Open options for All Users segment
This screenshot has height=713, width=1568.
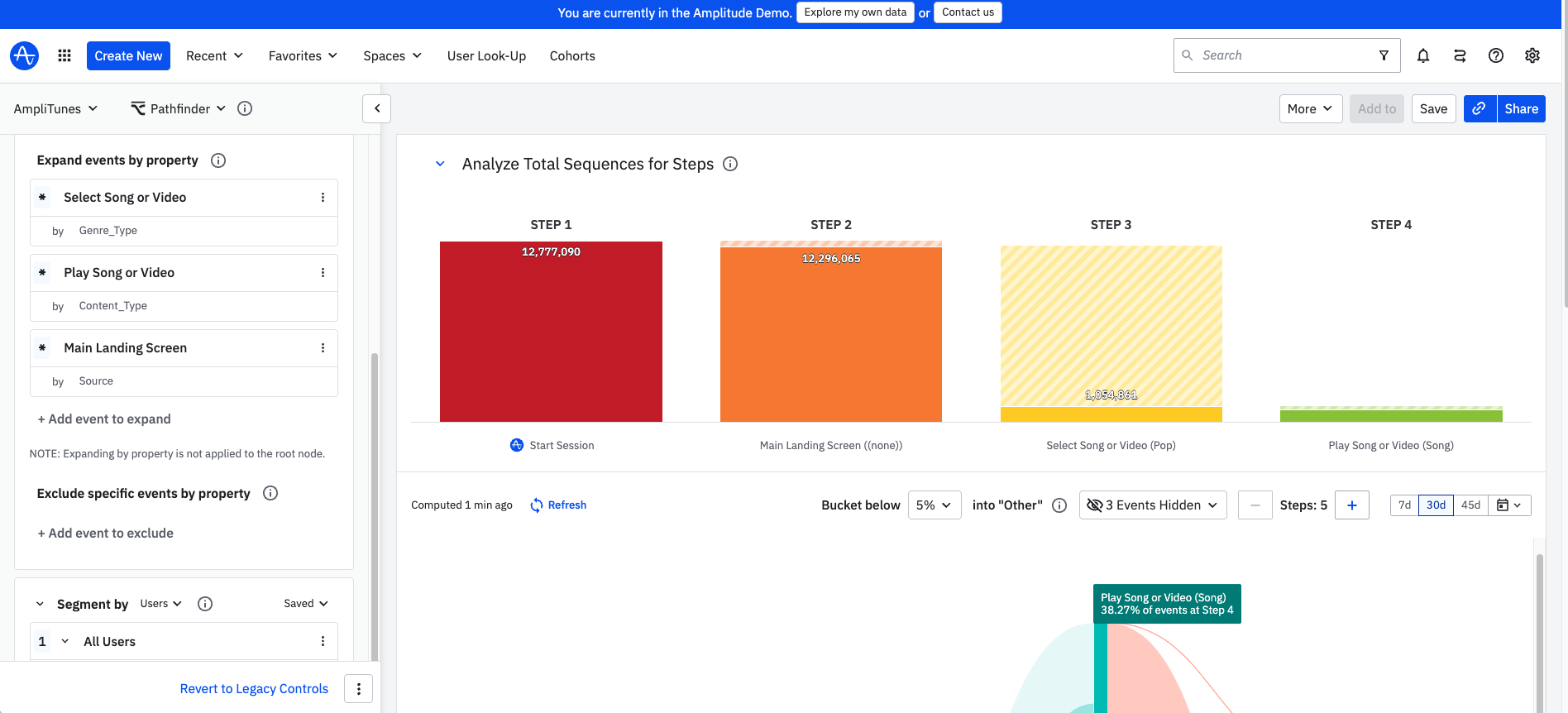tap(323, 642)
